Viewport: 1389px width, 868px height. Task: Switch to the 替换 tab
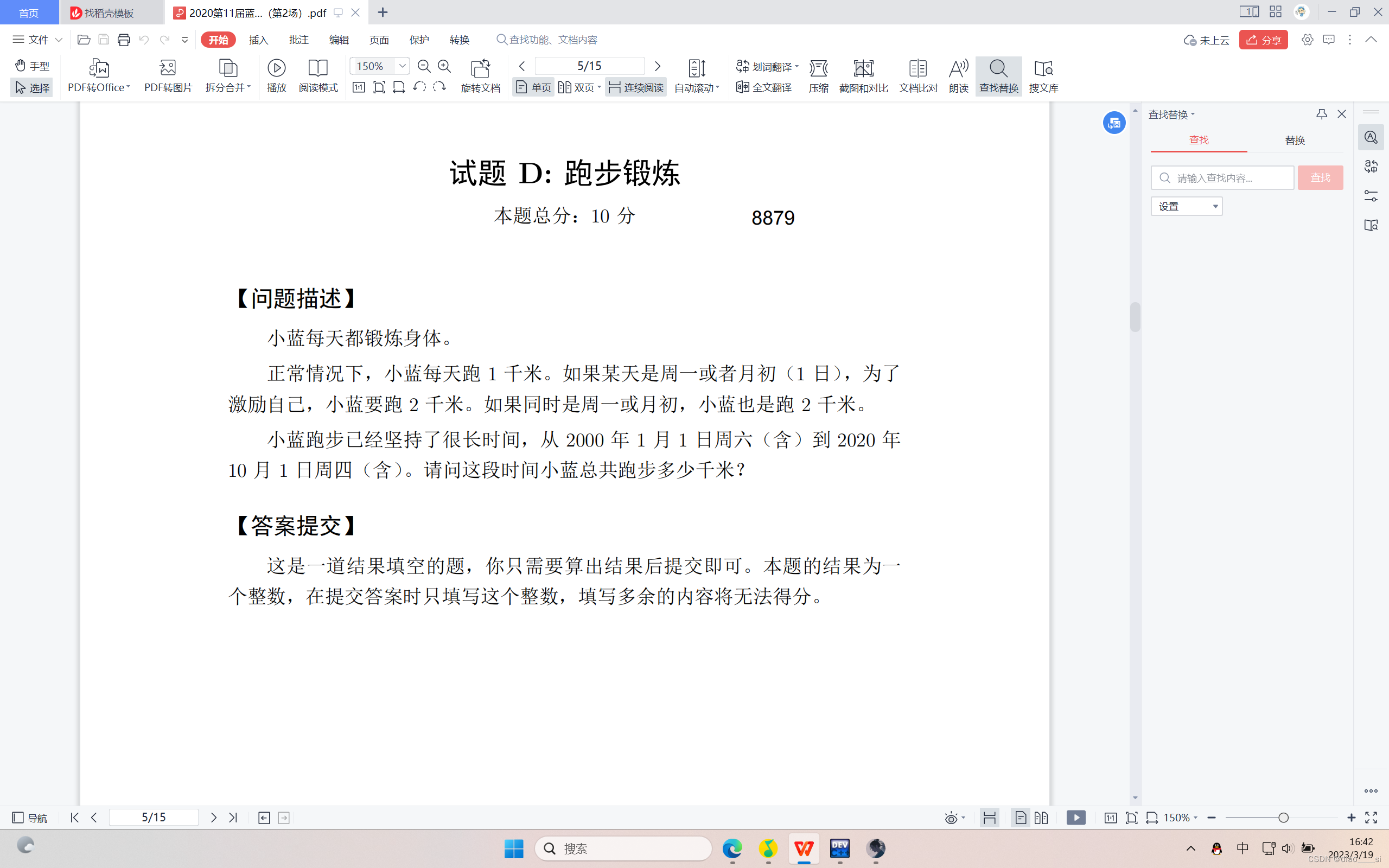(1294, 140)
